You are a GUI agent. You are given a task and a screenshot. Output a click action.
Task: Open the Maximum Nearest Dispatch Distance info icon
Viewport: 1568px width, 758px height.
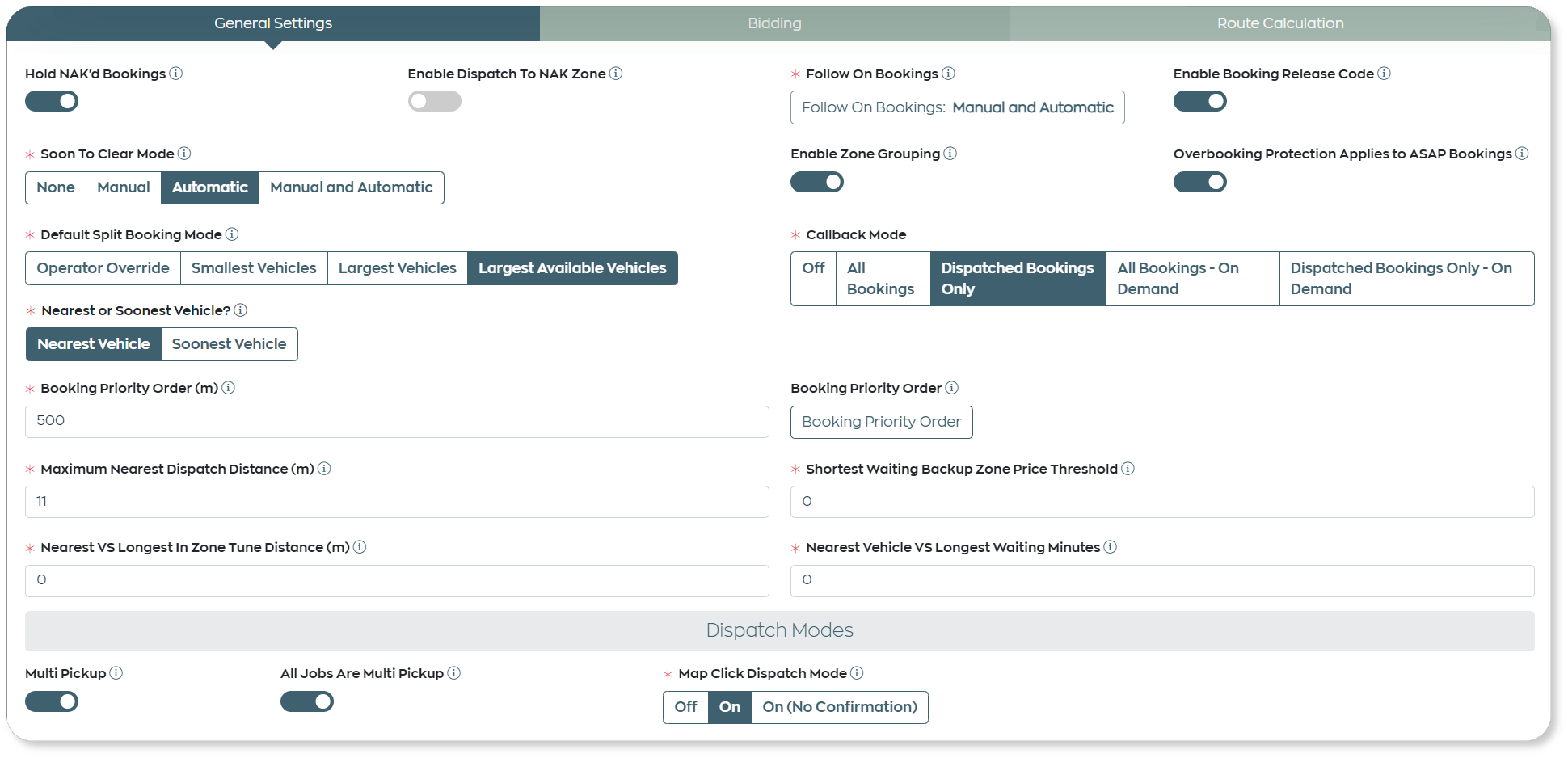[x=324, y=469]
